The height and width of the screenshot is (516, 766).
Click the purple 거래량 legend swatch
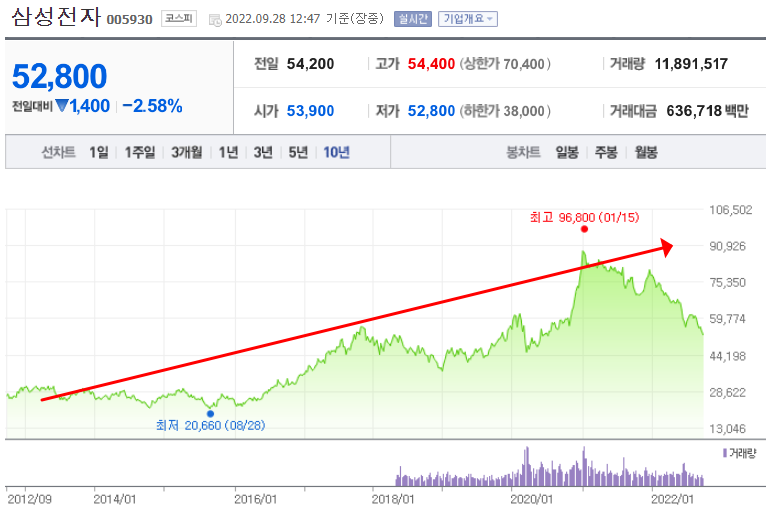tap(725, 453)
